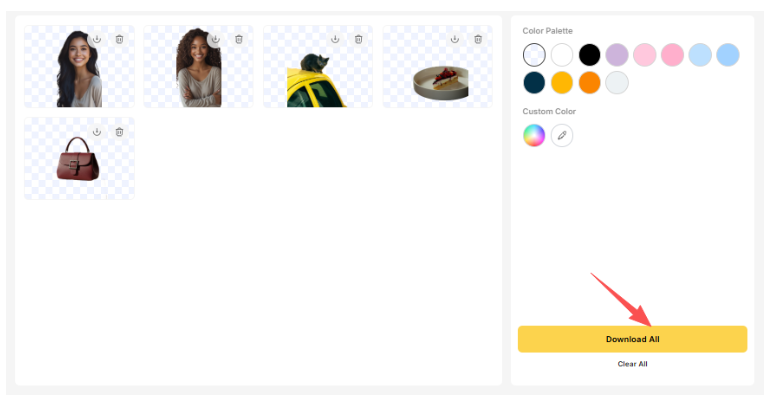Download the cat on yellow car image
The image size is (770, 401).
[x=335, y=39]
